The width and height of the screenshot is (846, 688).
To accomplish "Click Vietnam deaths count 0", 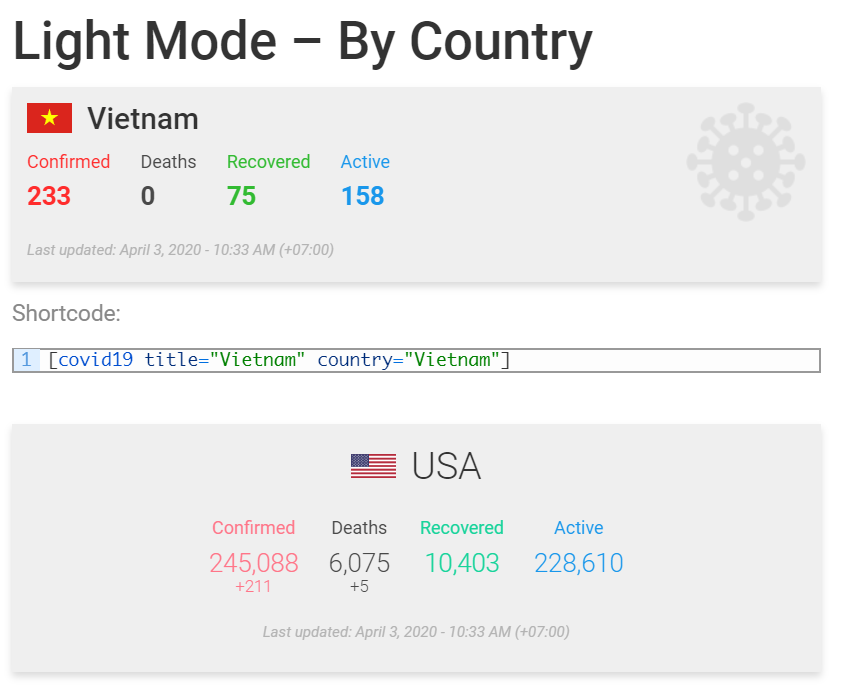I will tap(148, 196).
